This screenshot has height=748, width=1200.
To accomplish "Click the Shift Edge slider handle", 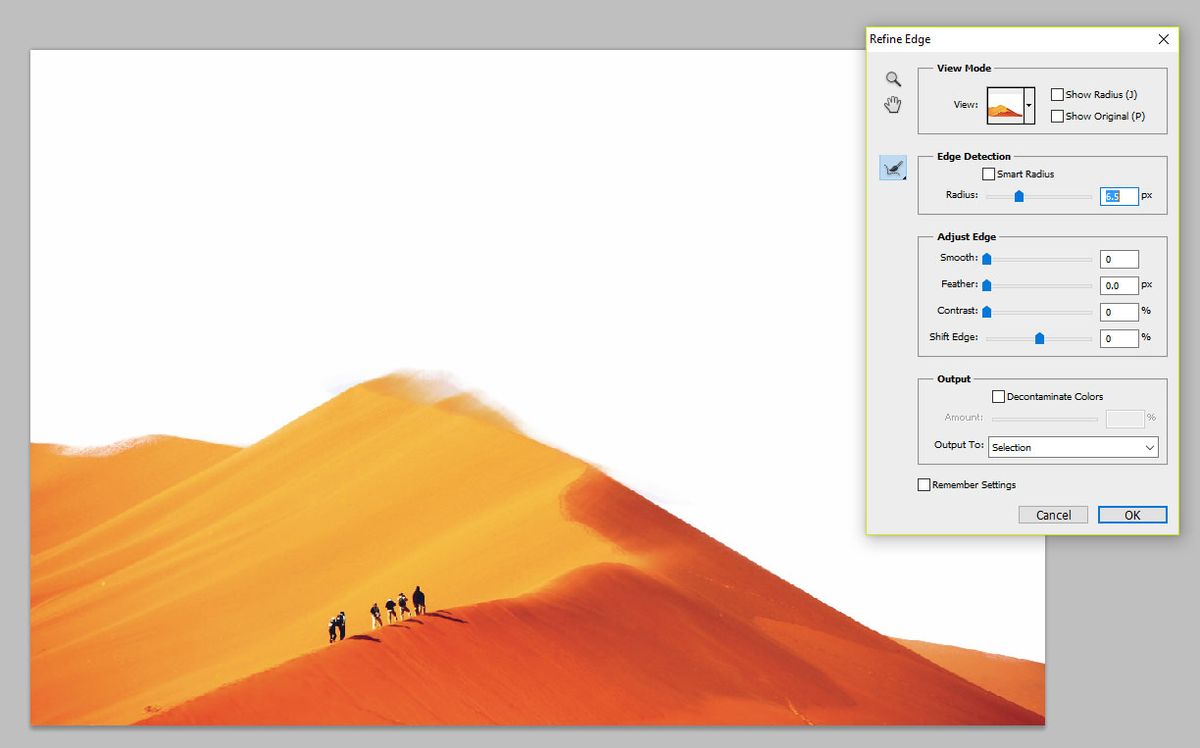I will tap(1038, 338).
